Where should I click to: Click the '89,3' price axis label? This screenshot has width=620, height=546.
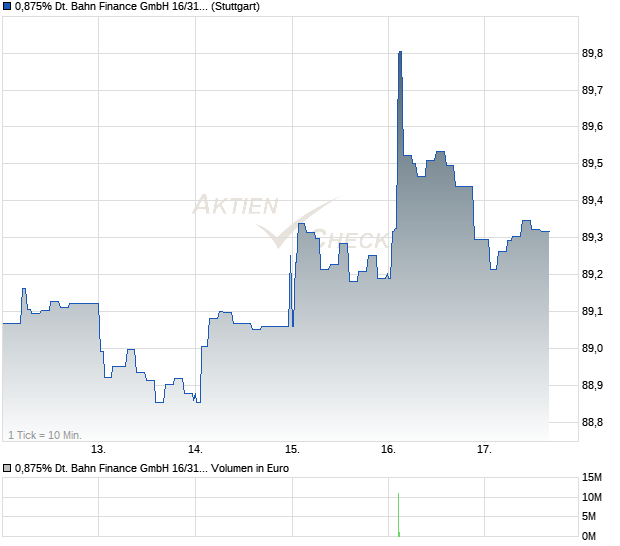tap(592, 237)
